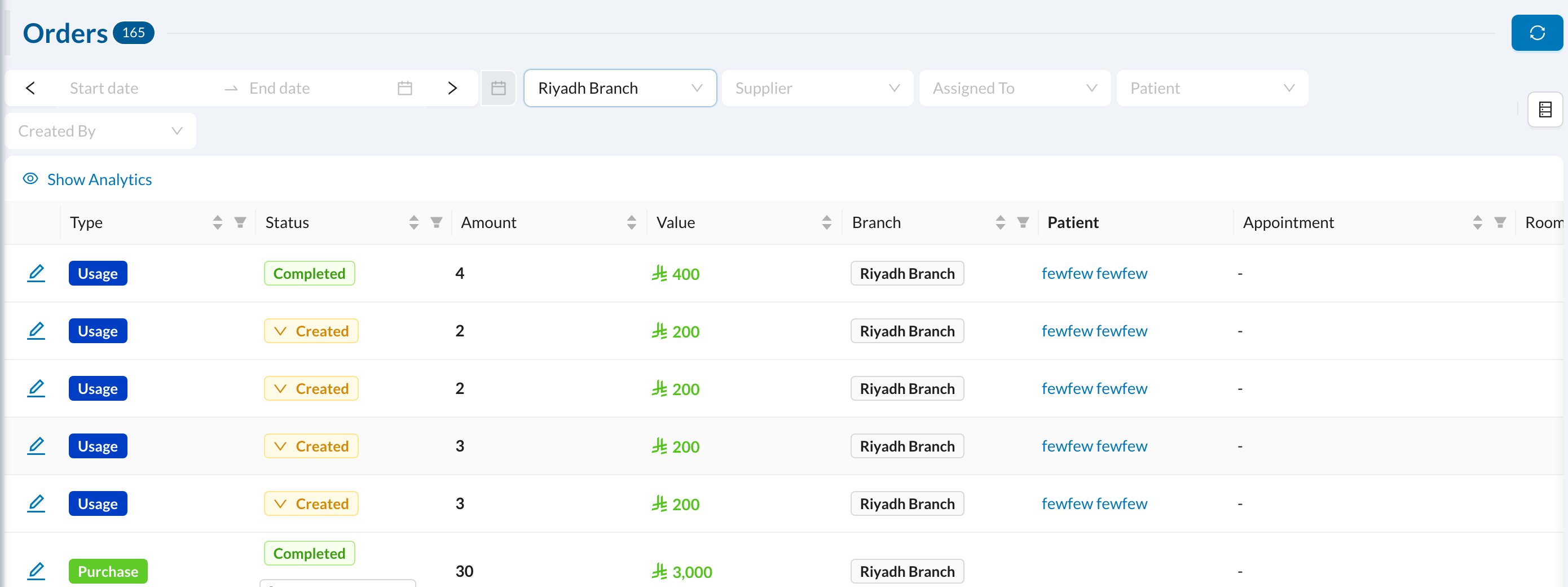Expand the Created By dropdown
The image size is (1568, 587).
(x=101, y=131)
